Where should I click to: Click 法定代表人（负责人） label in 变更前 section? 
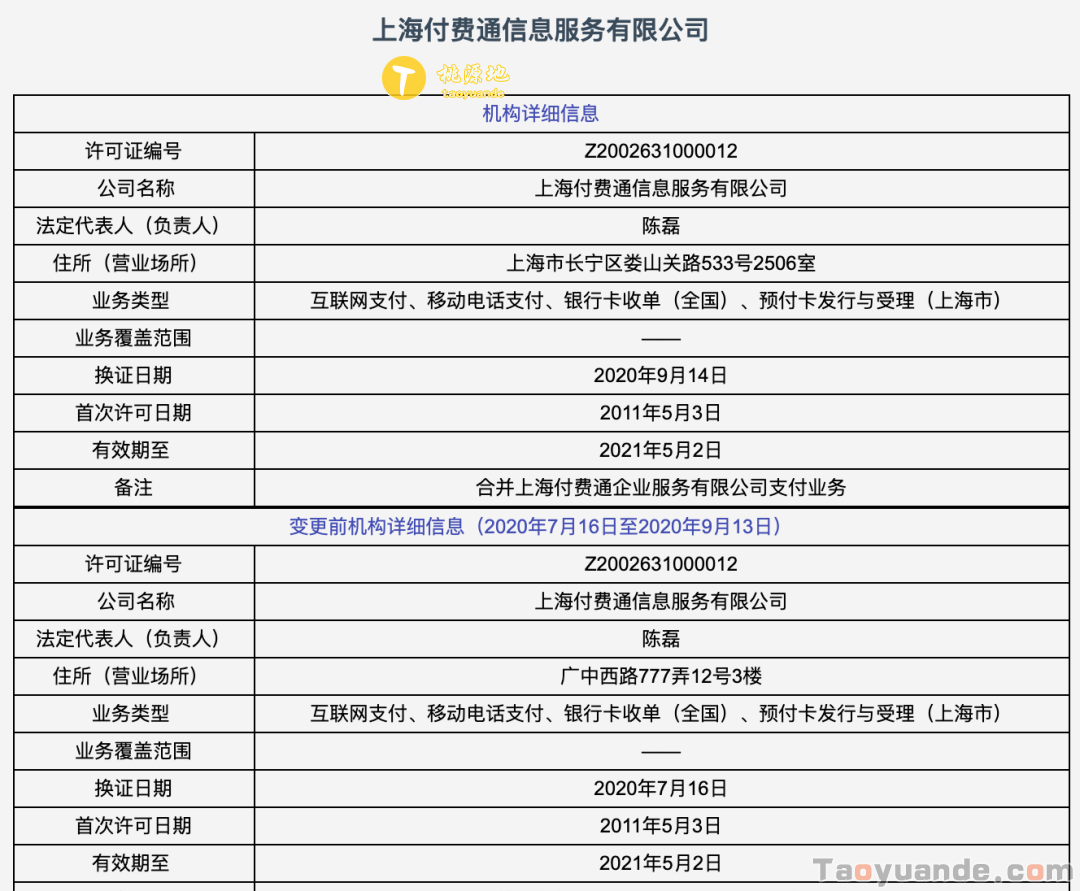(x=128, y=639)
